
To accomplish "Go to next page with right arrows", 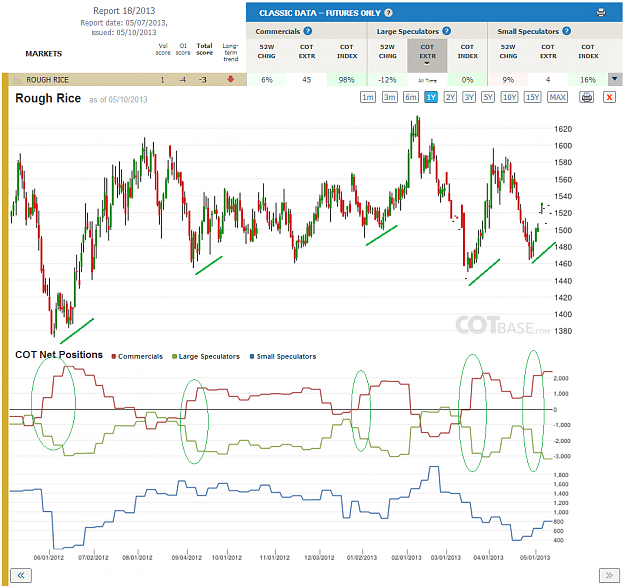I will tap(609, 575).
